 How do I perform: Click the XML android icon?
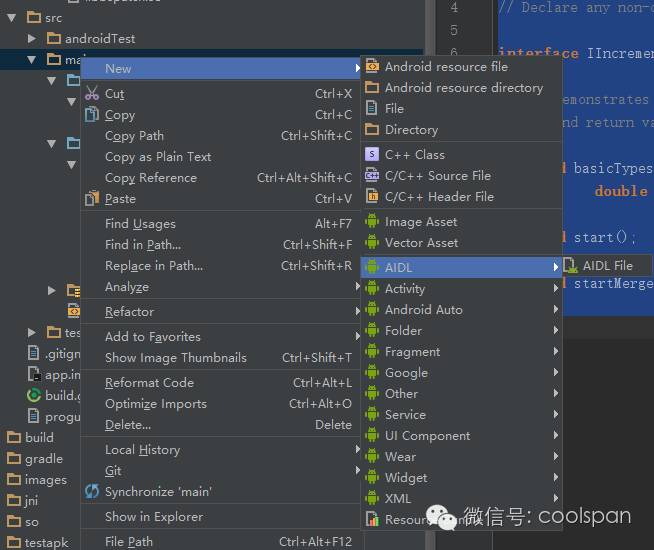(372, 498)
